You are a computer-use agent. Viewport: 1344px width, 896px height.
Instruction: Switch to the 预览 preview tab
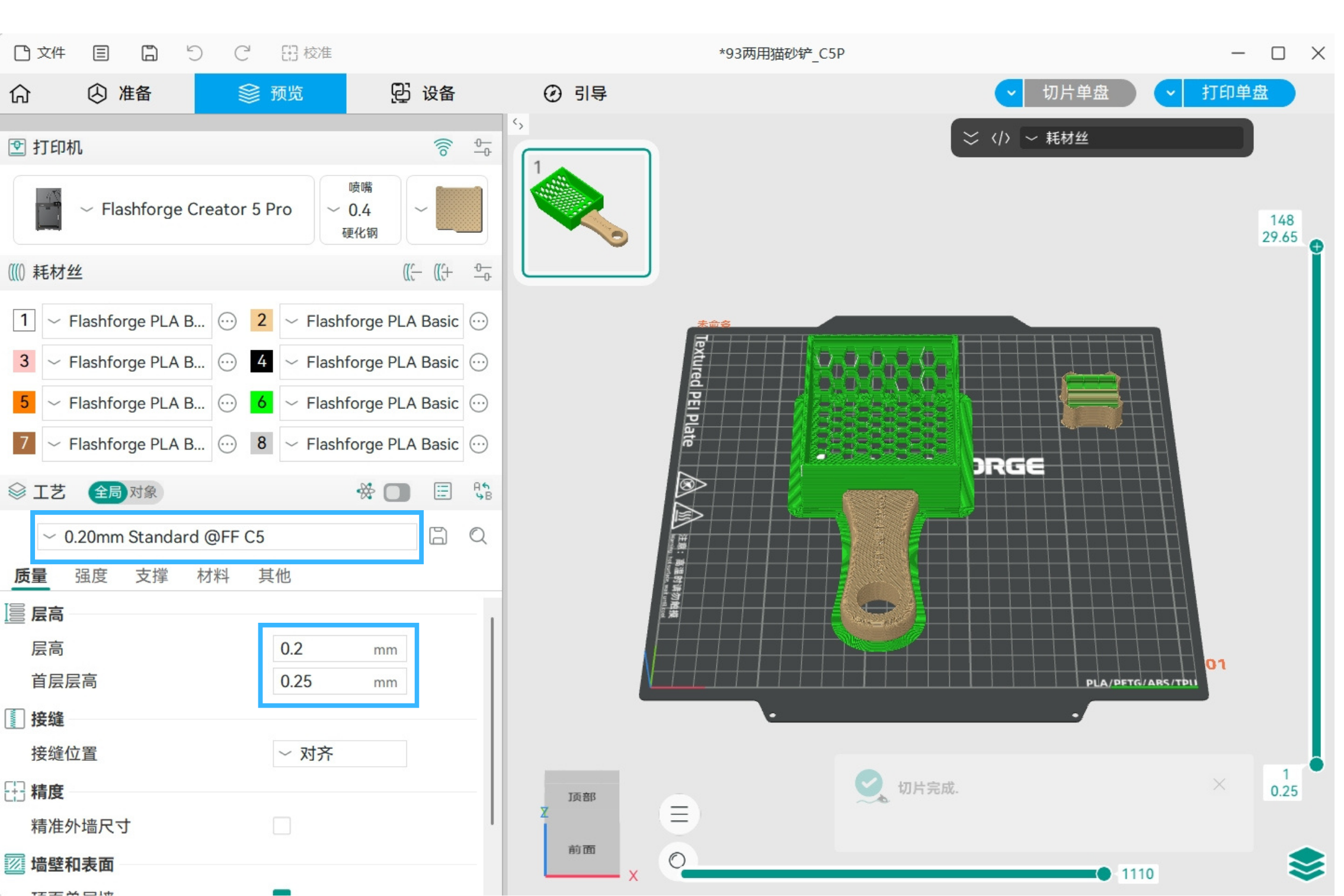[x=271, y=94]
